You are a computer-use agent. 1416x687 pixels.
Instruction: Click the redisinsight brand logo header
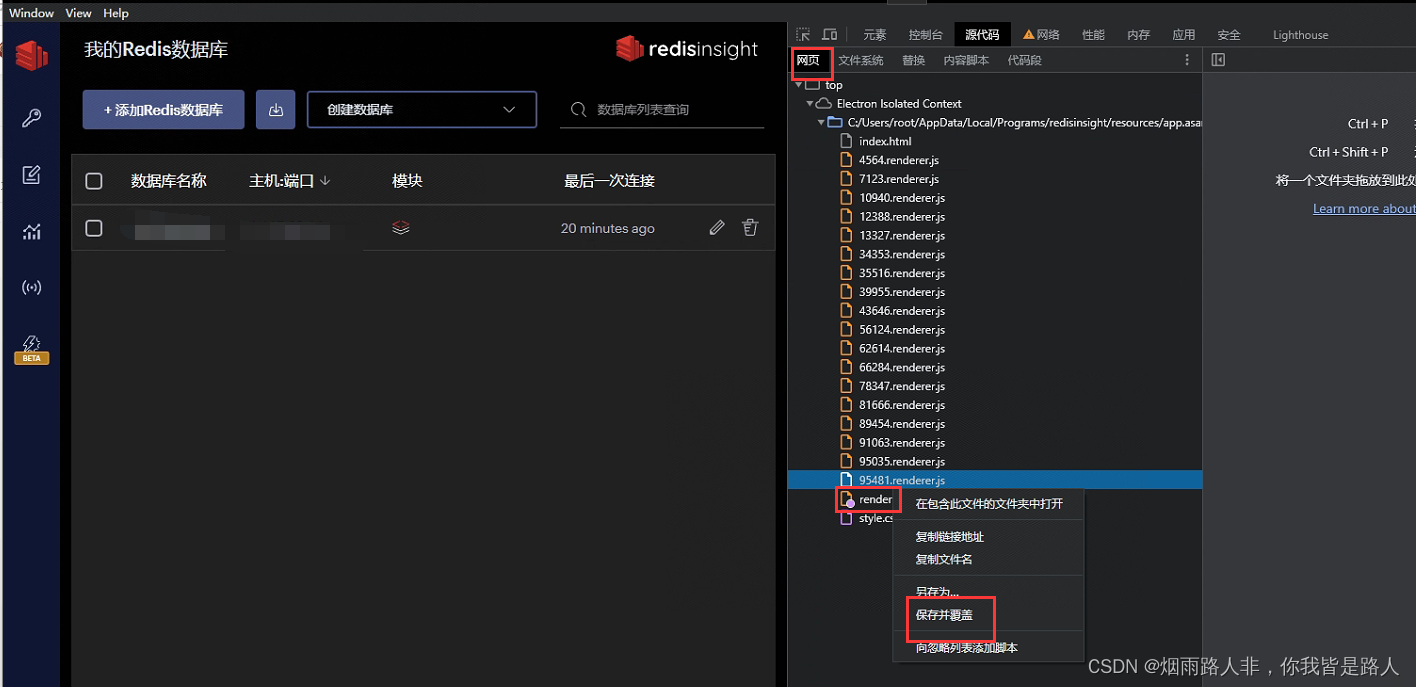point(687,49)
